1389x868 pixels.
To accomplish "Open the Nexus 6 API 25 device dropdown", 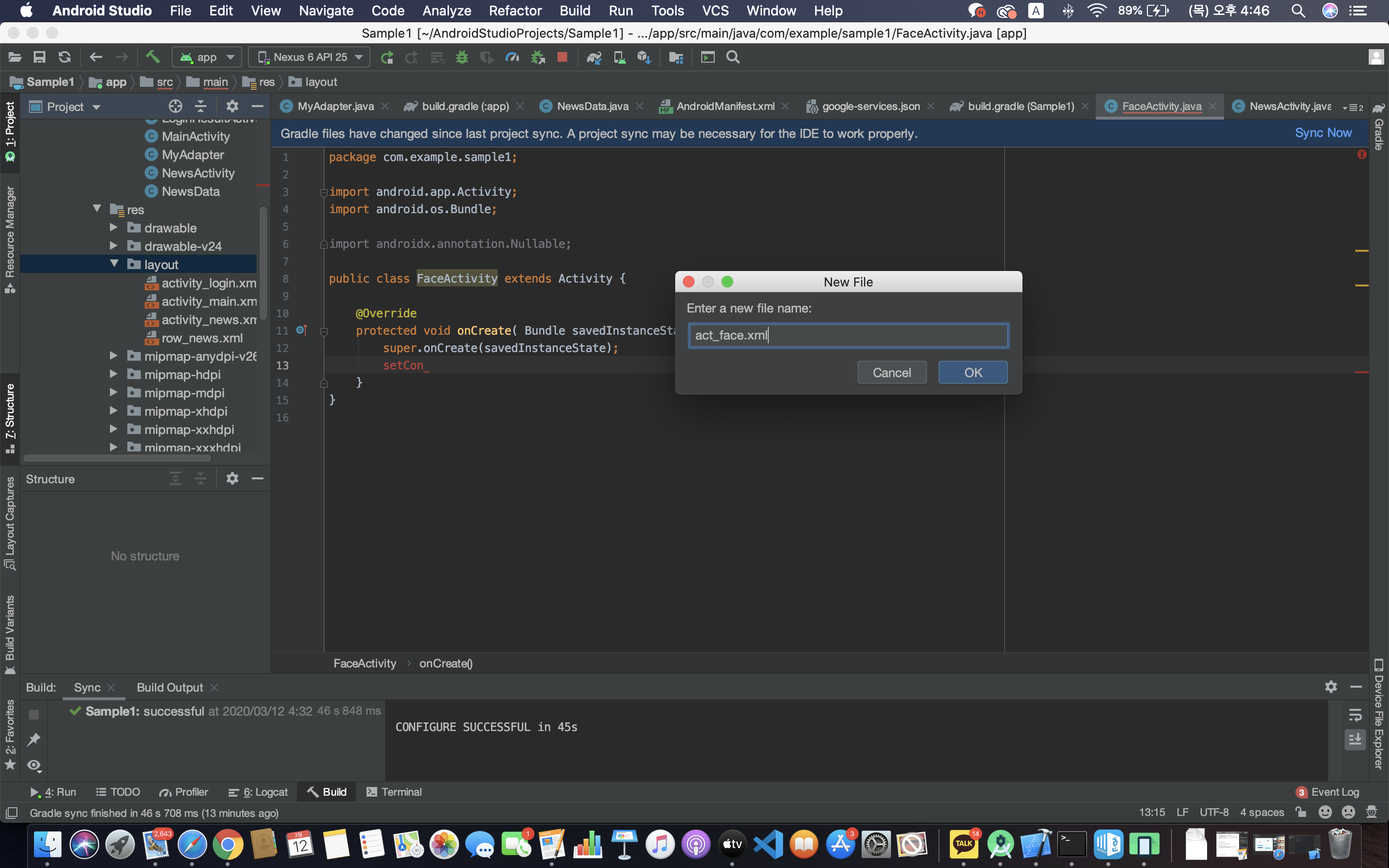I will pyautogui.click(x=310, y=57).
